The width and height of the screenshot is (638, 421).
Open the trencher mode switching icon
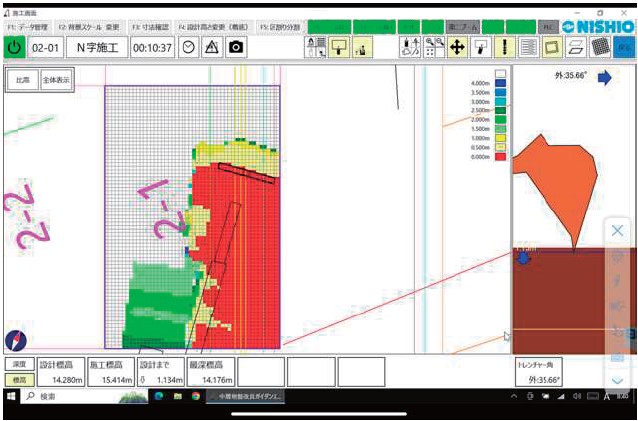(409, 47)
